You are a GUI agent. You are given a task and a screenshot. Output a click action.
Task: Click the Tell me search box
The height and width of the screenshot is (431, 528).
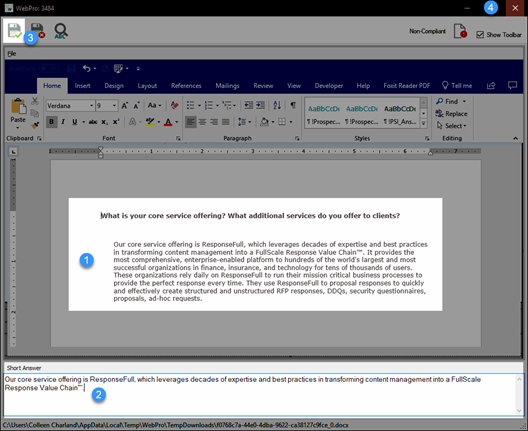pyautogui.click(x=457, y=86)
